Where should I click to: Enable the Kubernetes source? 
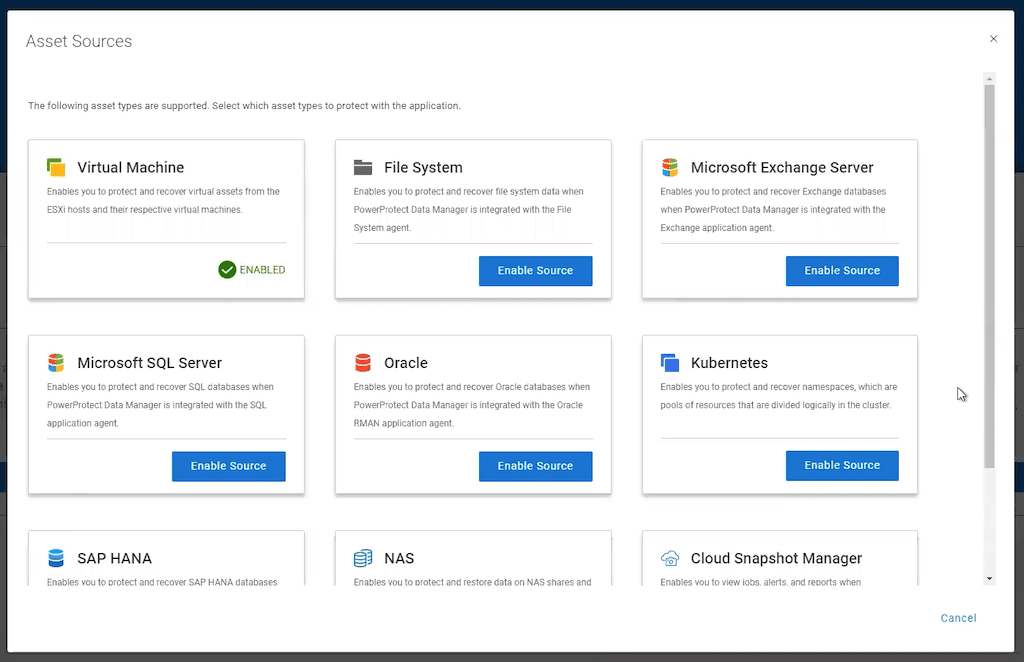842,465
